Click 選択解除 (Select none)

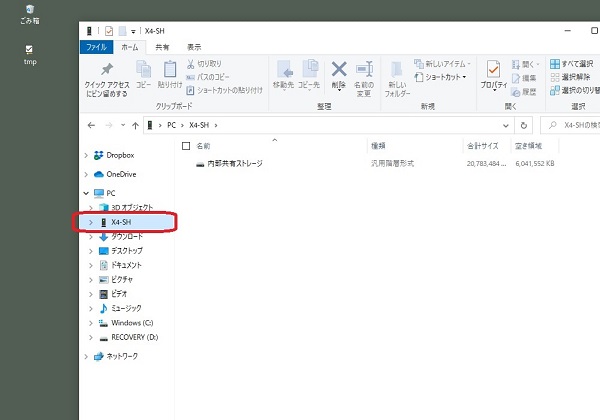click(570, 77)
